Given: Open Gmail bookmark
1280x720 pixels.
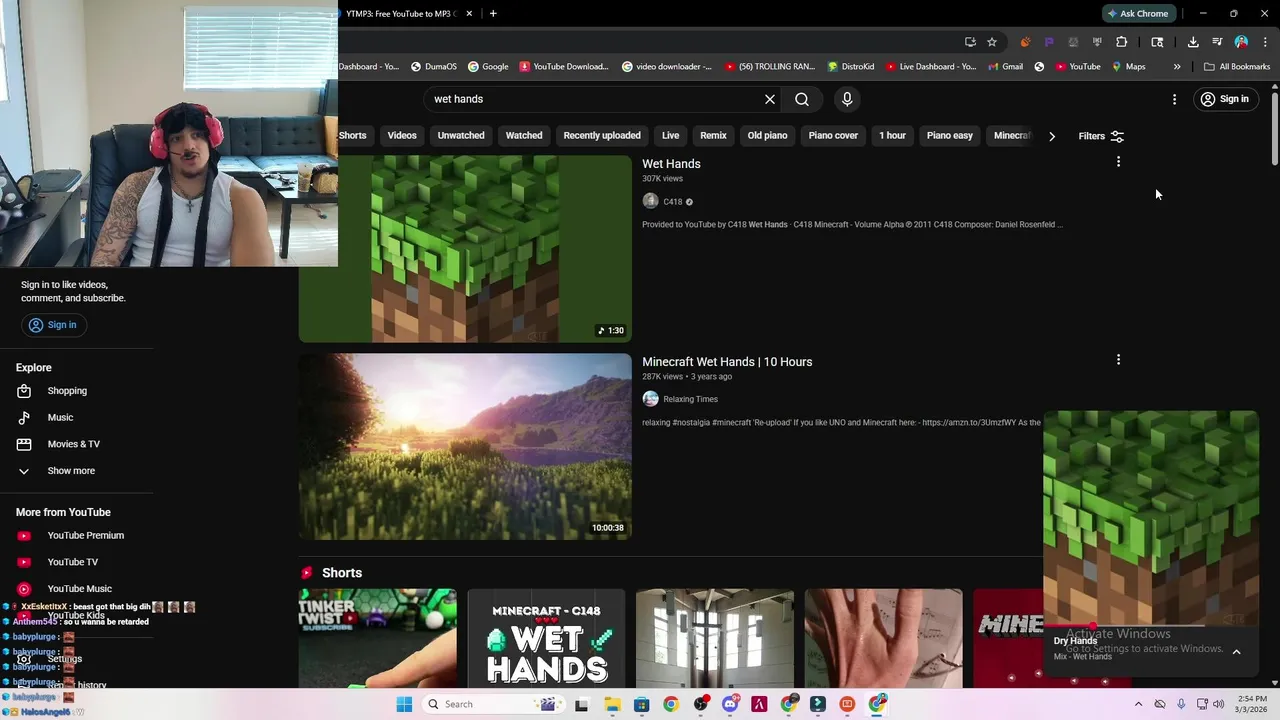Looking at the screenshot, I should coord(1005,67).
